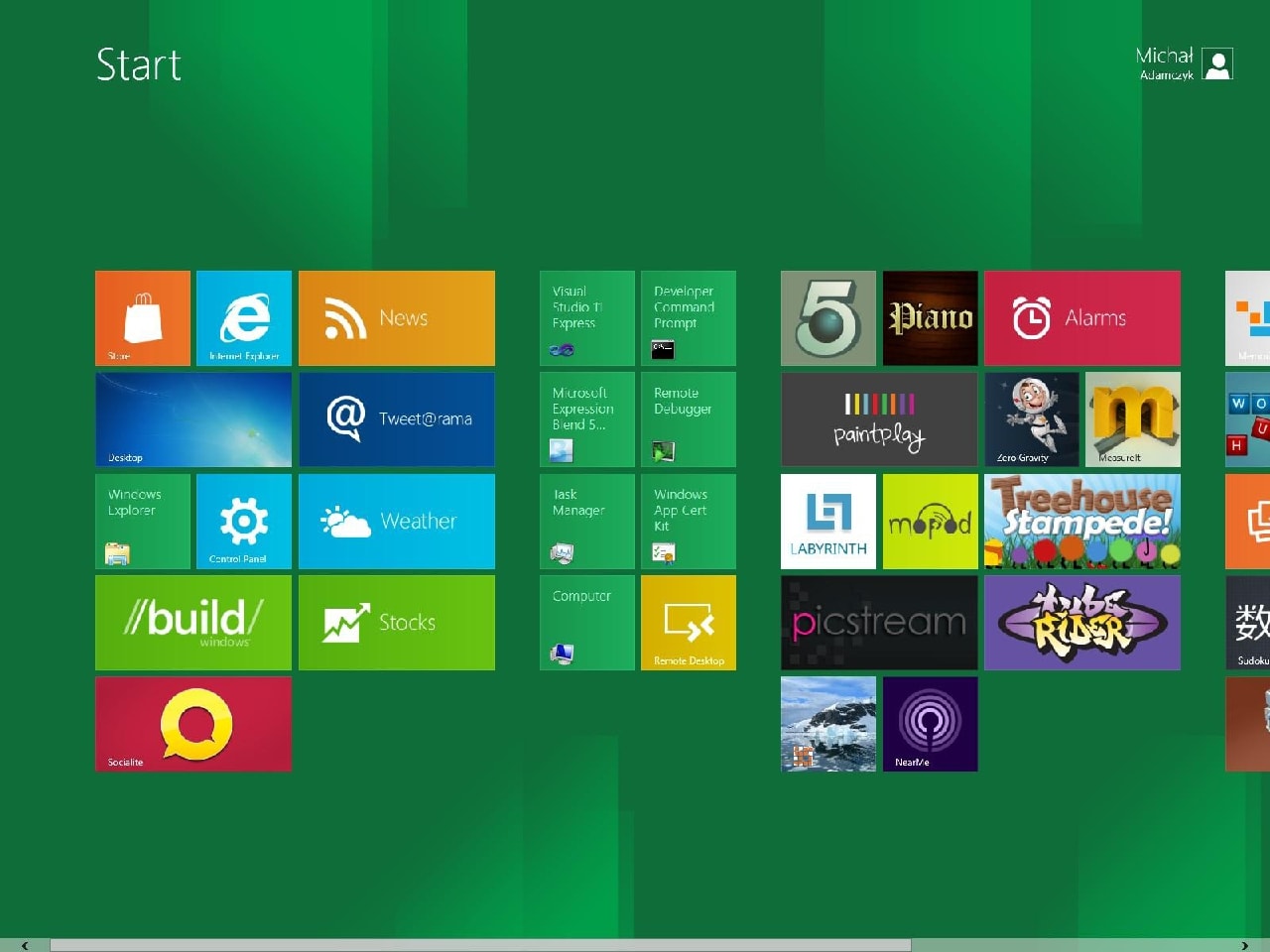Image resolution: width=1270 pixels, height=952 pixels.
Task: Open the Control Panel tile
Action: tap(244, 521)
